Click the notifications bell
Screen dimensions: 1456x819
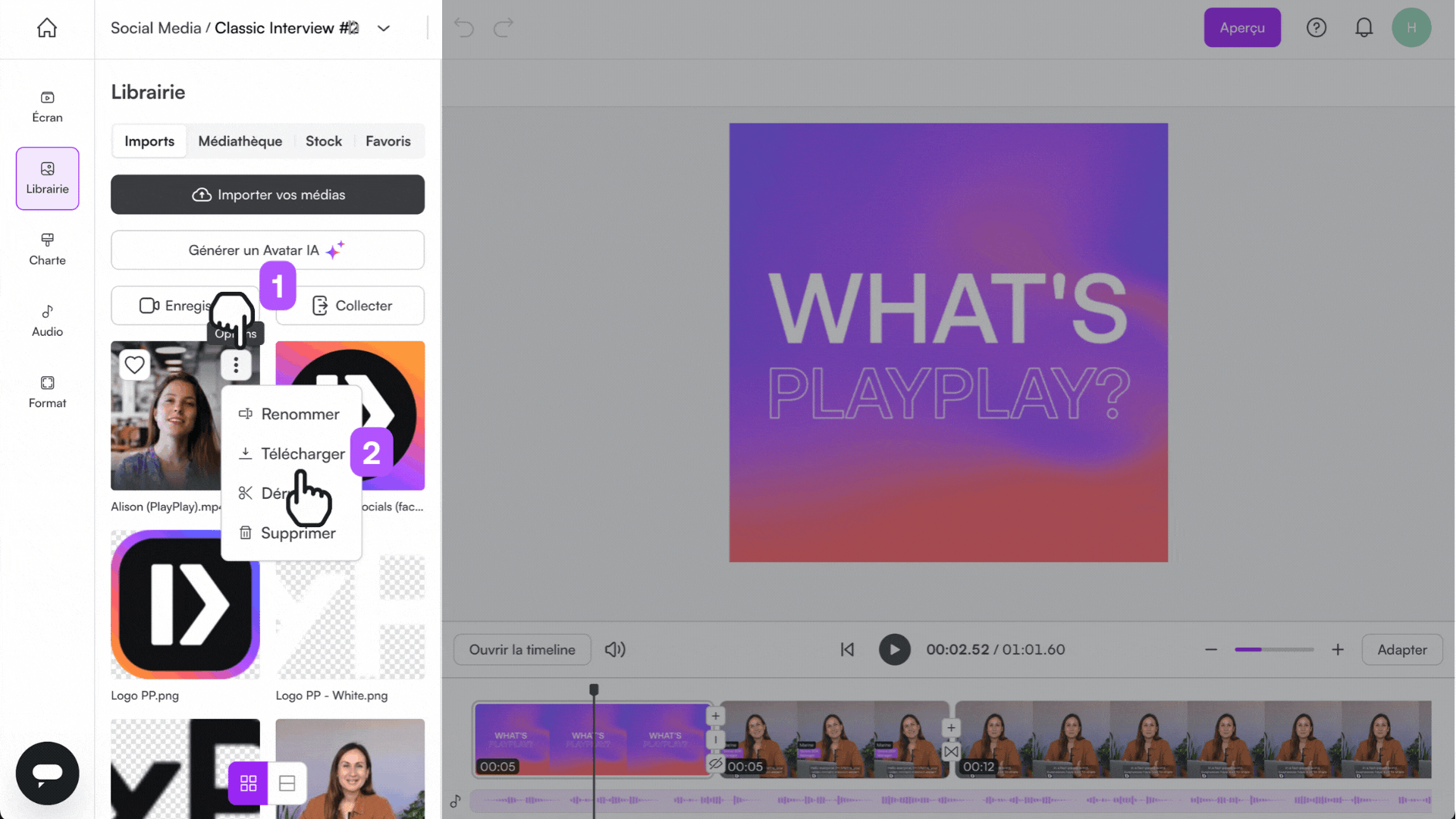1363,27
